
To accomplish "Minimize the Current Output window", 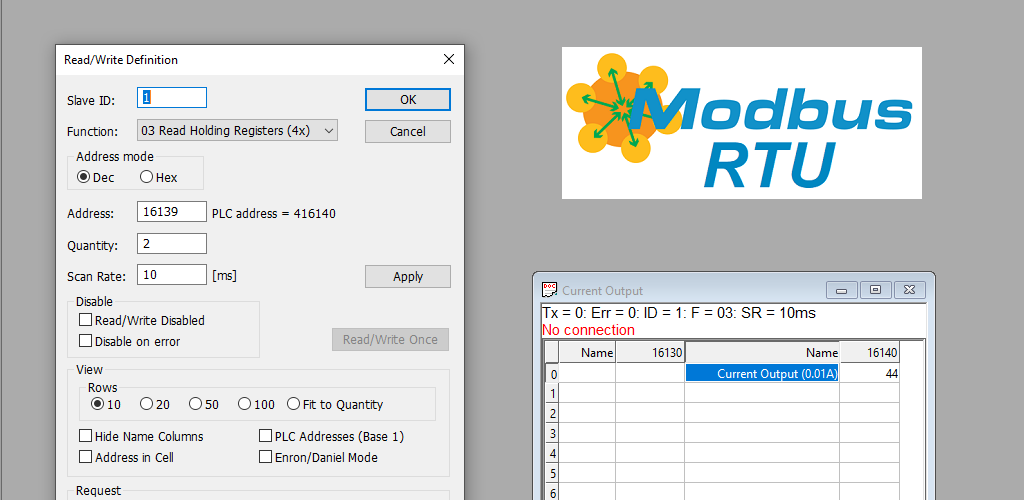I will [x=841, y=290].
